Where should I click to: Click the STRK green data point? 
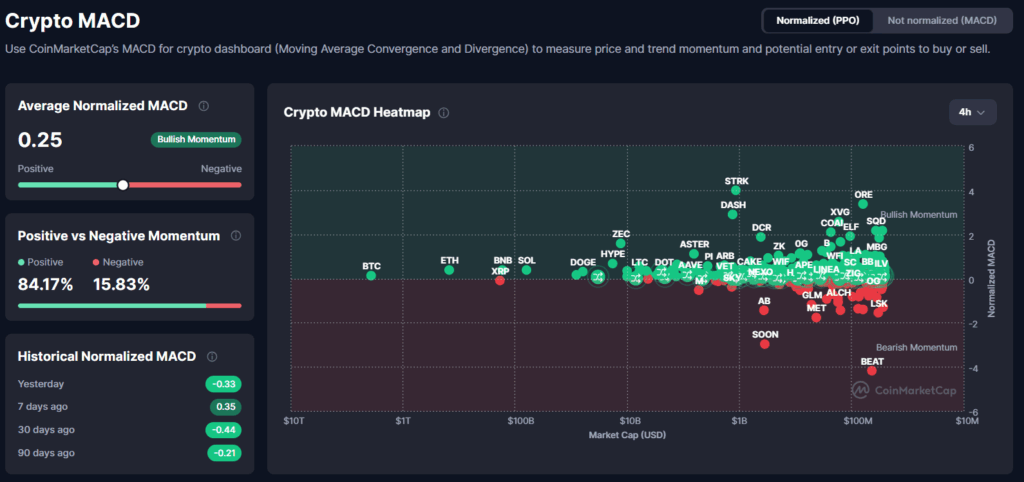click(x=736, y=190)
